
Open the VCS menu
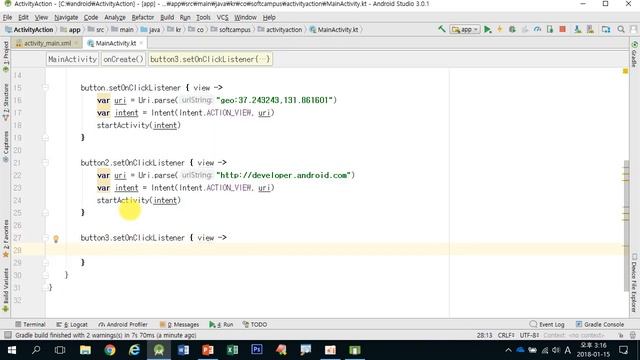222,17
